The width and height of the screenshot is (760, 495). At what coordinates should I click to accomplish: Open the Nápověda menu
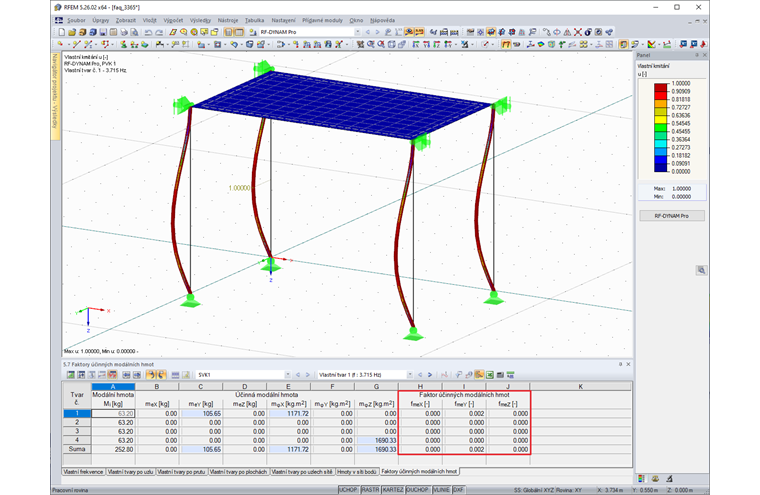tap(382, 20)
